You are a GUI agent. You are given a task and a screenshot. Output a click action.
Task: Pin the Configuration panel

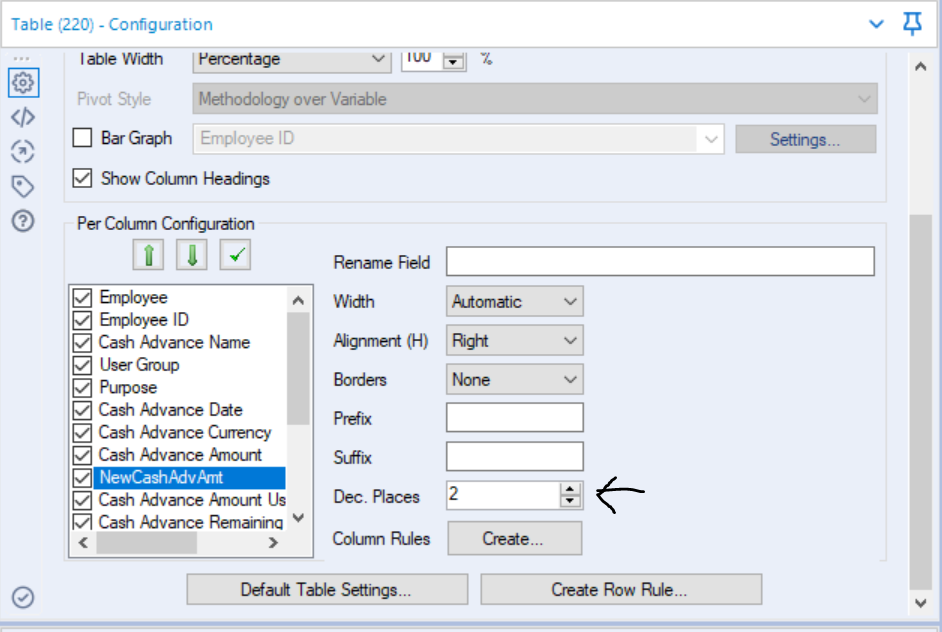[x=911, y=23]
